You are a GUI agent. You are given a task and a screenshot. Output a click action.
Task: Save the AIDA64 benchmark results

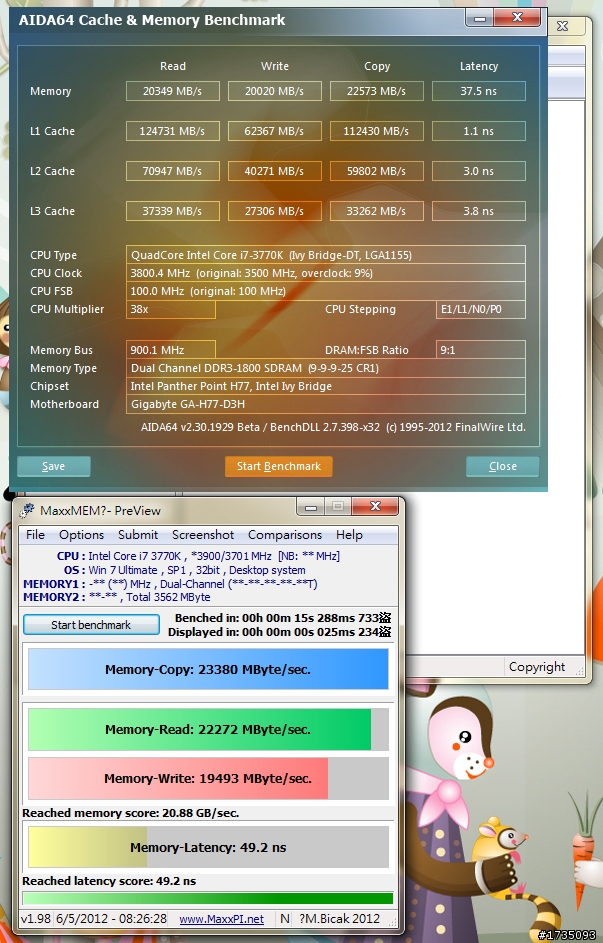click(54, 466)
